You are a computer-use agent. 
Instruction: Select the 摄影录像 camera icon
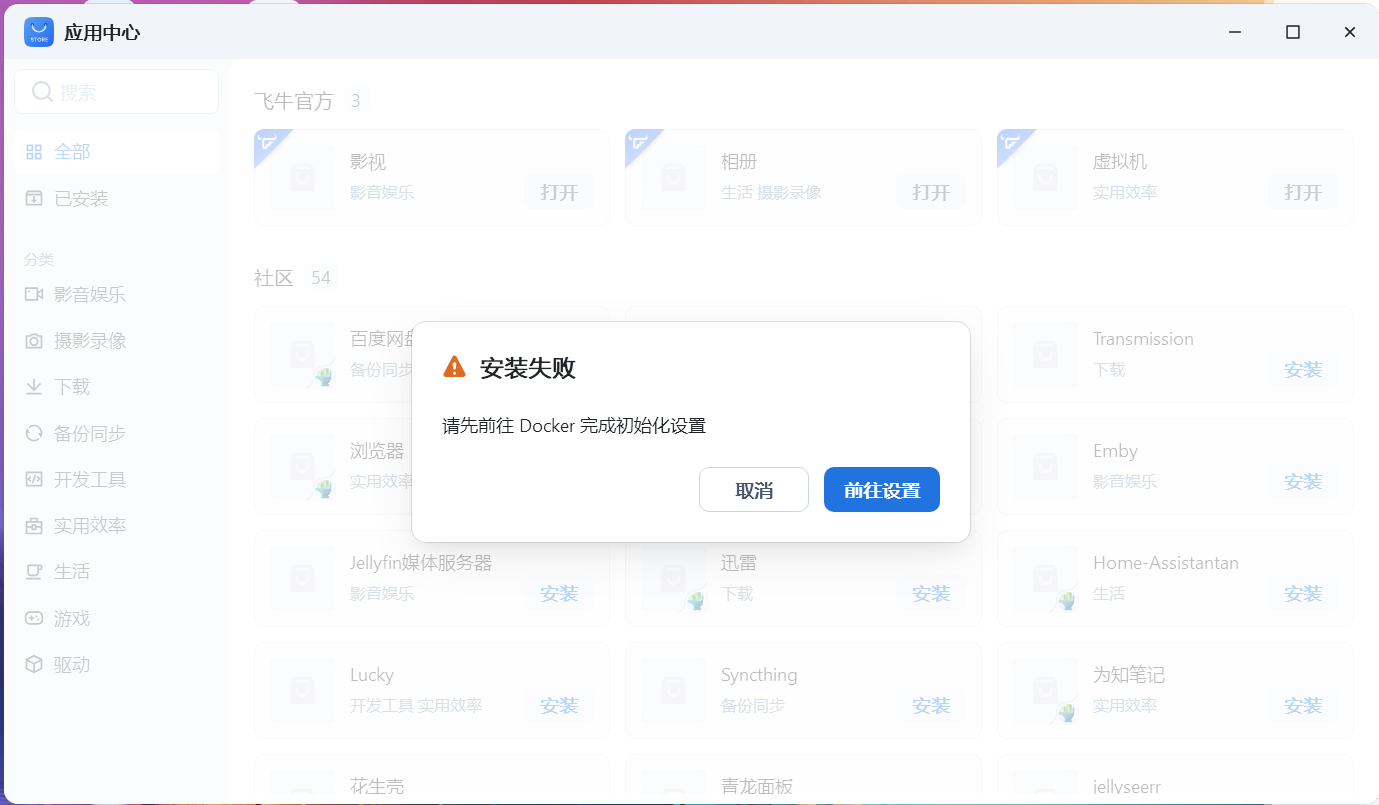[x=34, y=341]
